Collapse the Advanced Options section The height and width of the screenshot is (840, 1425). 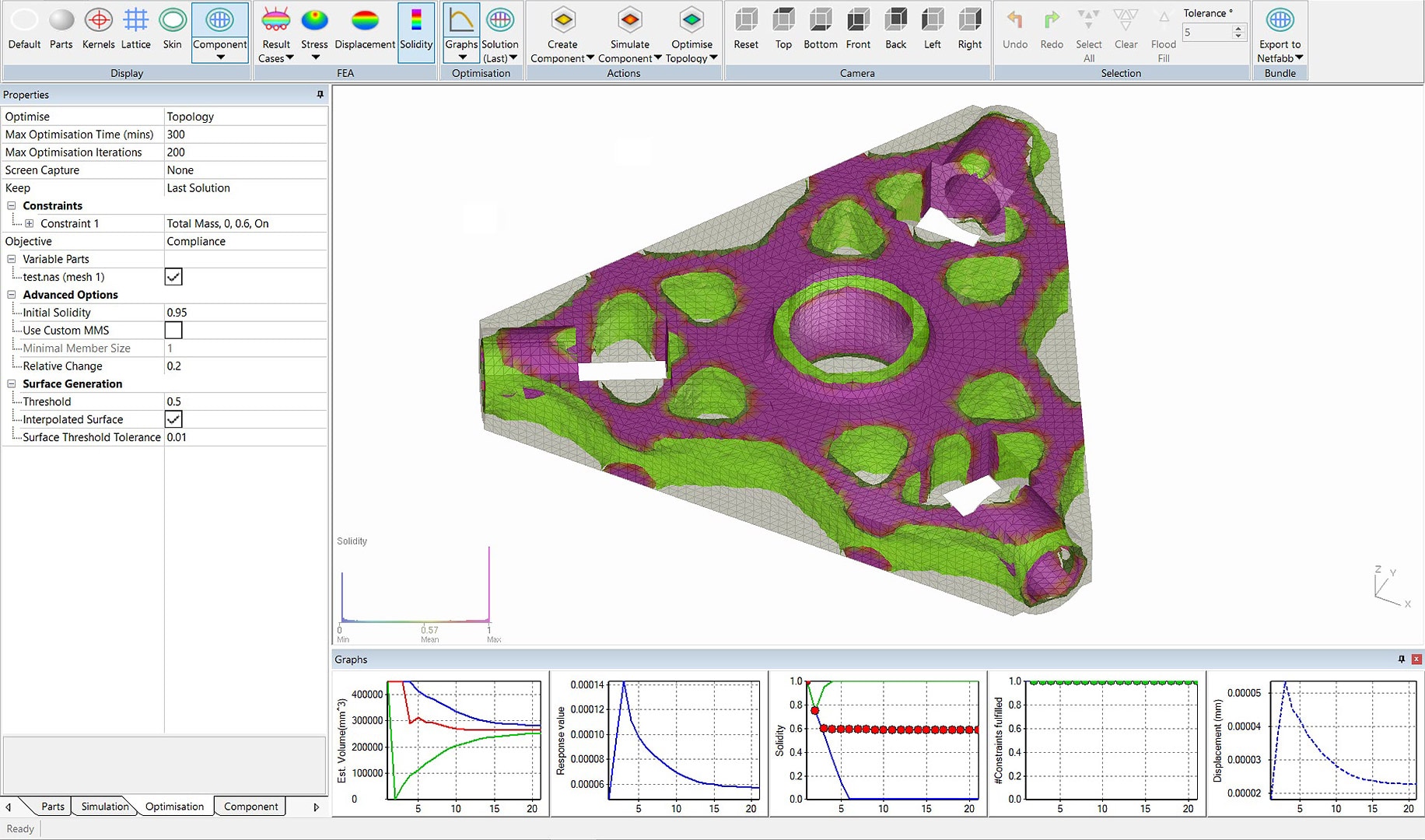pyautogui.click(x=12, y=295)
